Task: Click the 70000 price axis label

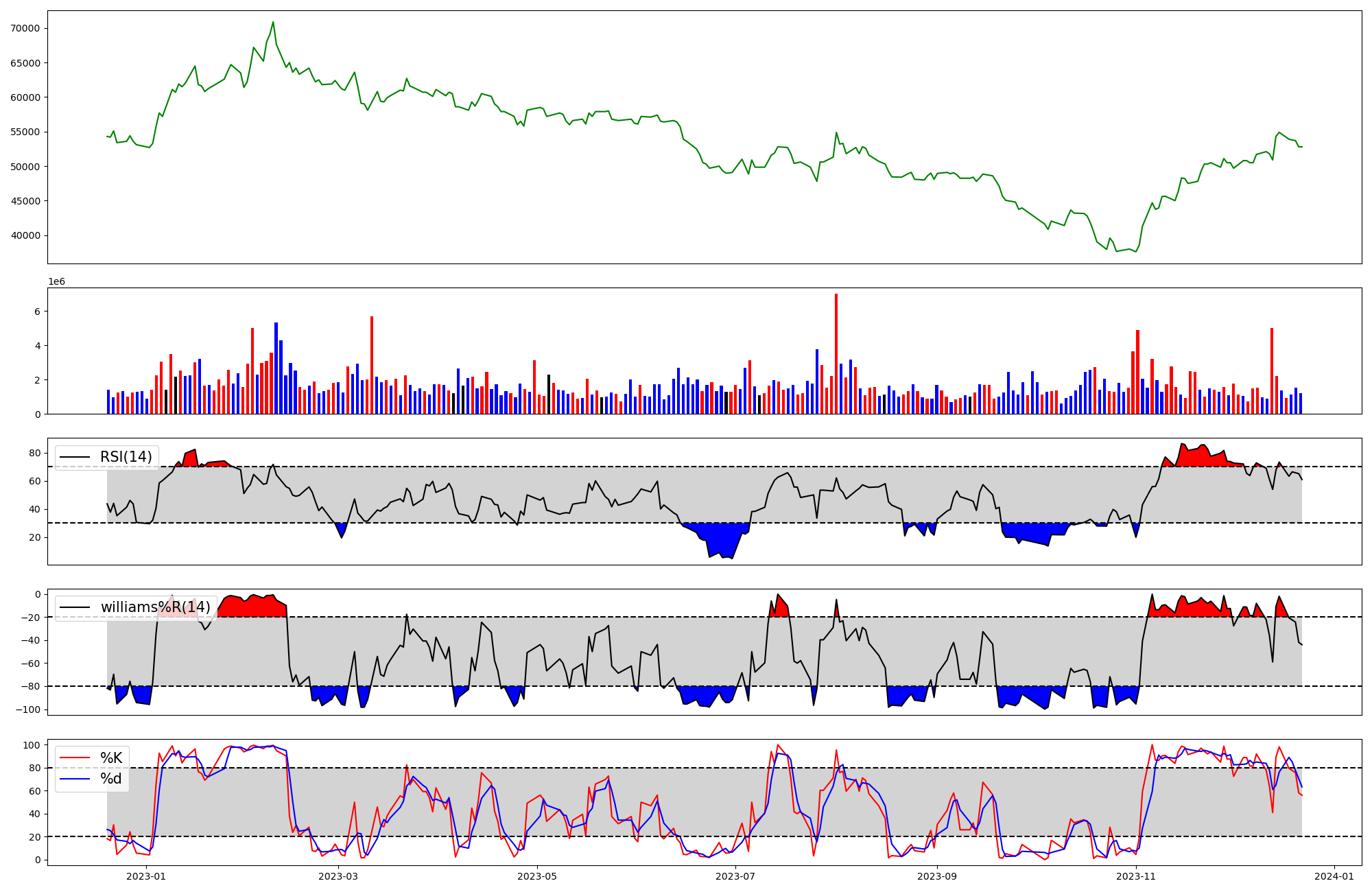Action: pyautogui.click(x=25, y=28)
